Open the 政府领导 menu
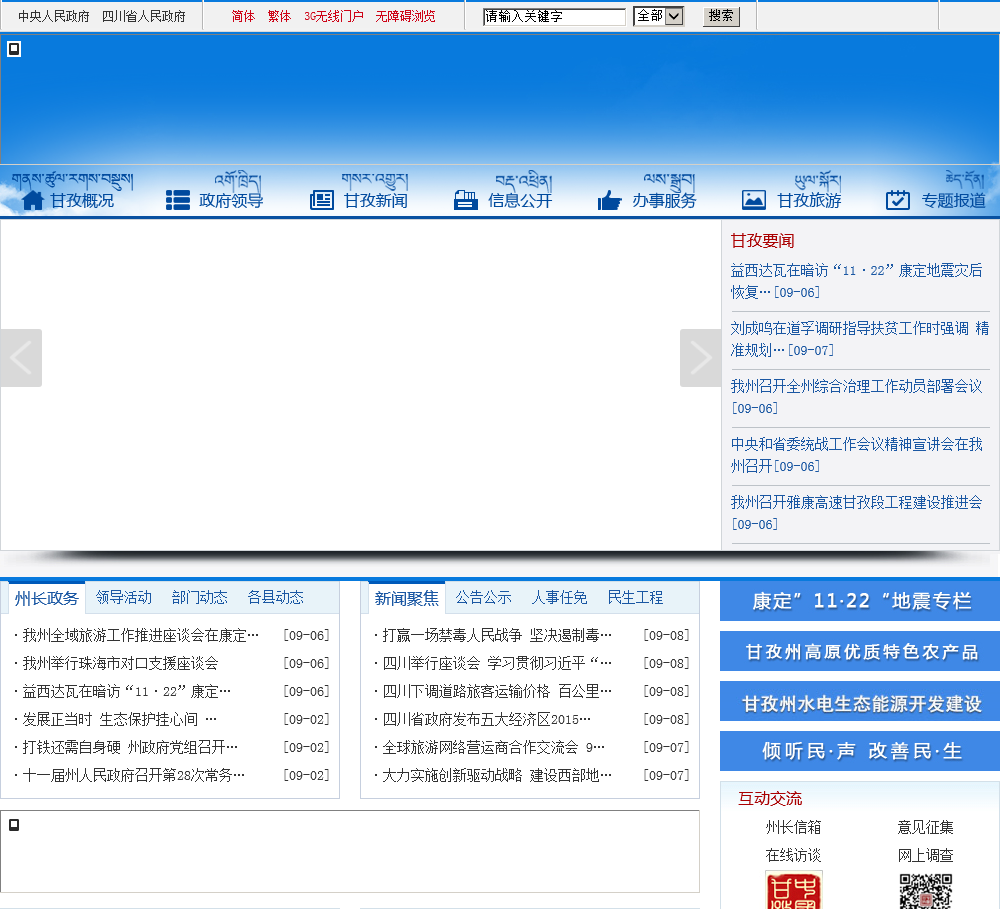Image resolution: width=1000 pixels, height=909 pixels. [x=231, y=200]
